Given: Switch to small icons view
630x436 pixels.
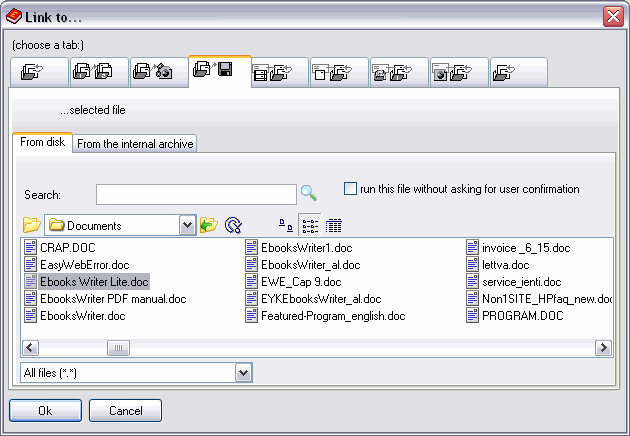Looking at the screenshot, I should [285, 225].
